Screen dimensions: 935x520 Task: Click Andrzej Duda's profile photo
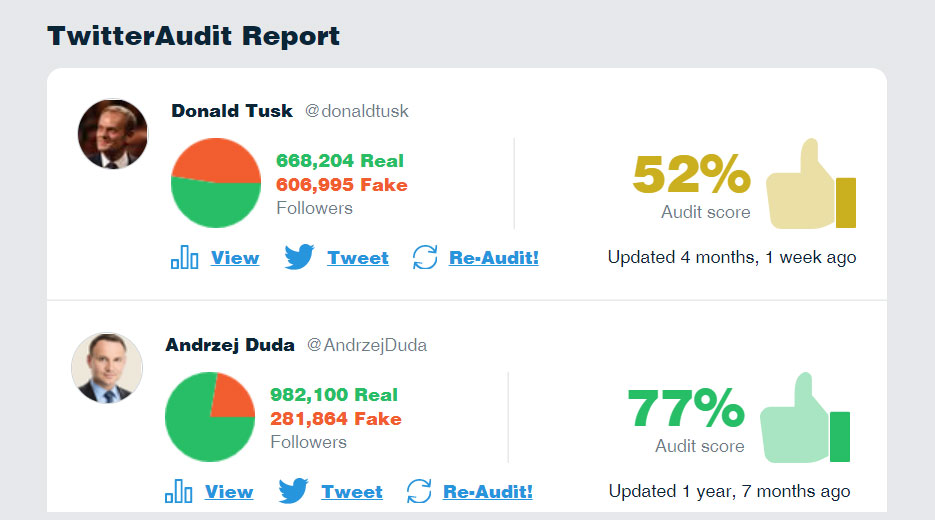[107, 368]
